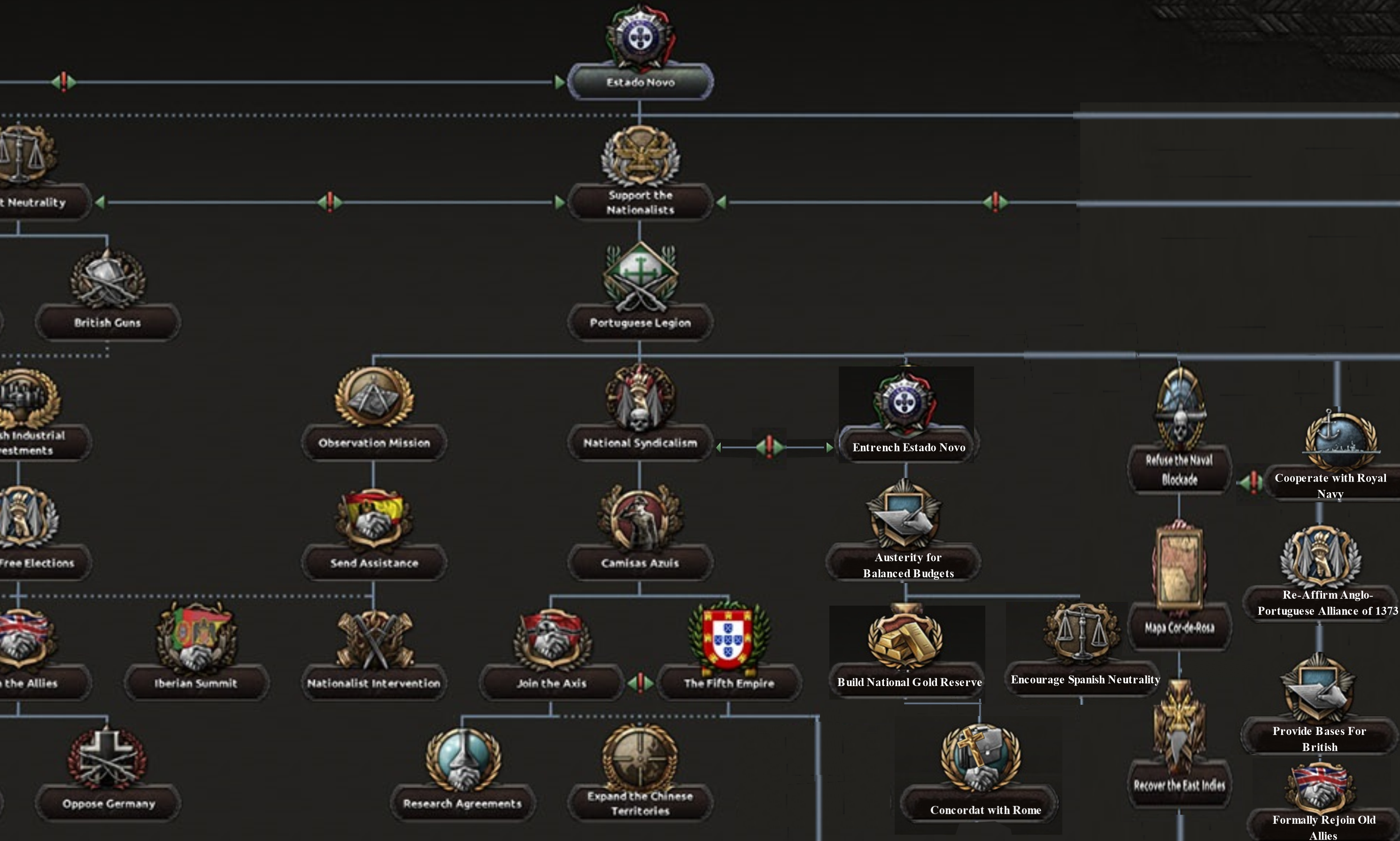Click the 'Camisas Azuis' label text
Image resolution: width=1400 pixels, height=841 pixels.
tap(640, 563)
